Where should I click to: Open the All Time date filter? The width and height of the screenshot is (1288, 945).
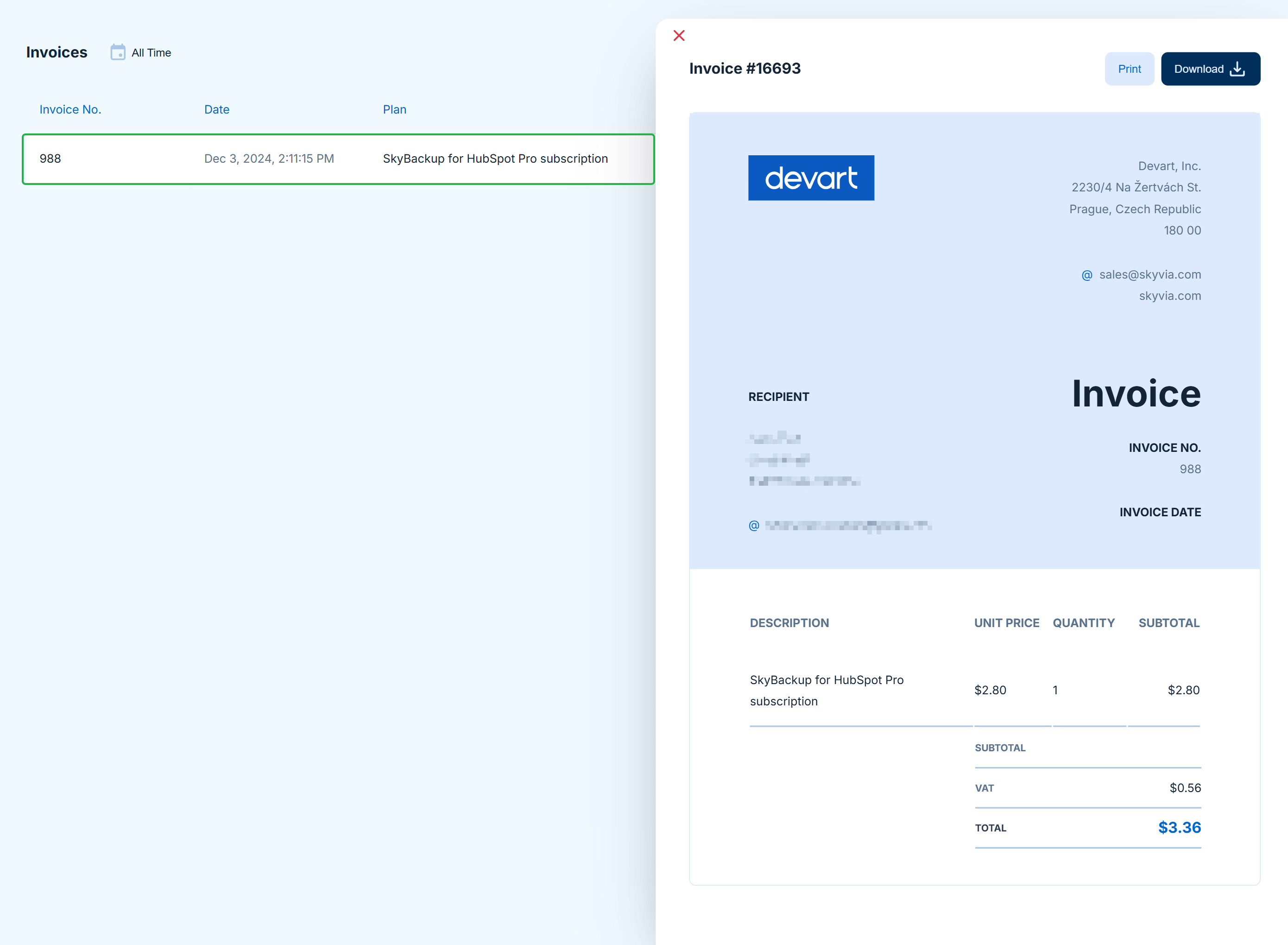coord(141,53)
